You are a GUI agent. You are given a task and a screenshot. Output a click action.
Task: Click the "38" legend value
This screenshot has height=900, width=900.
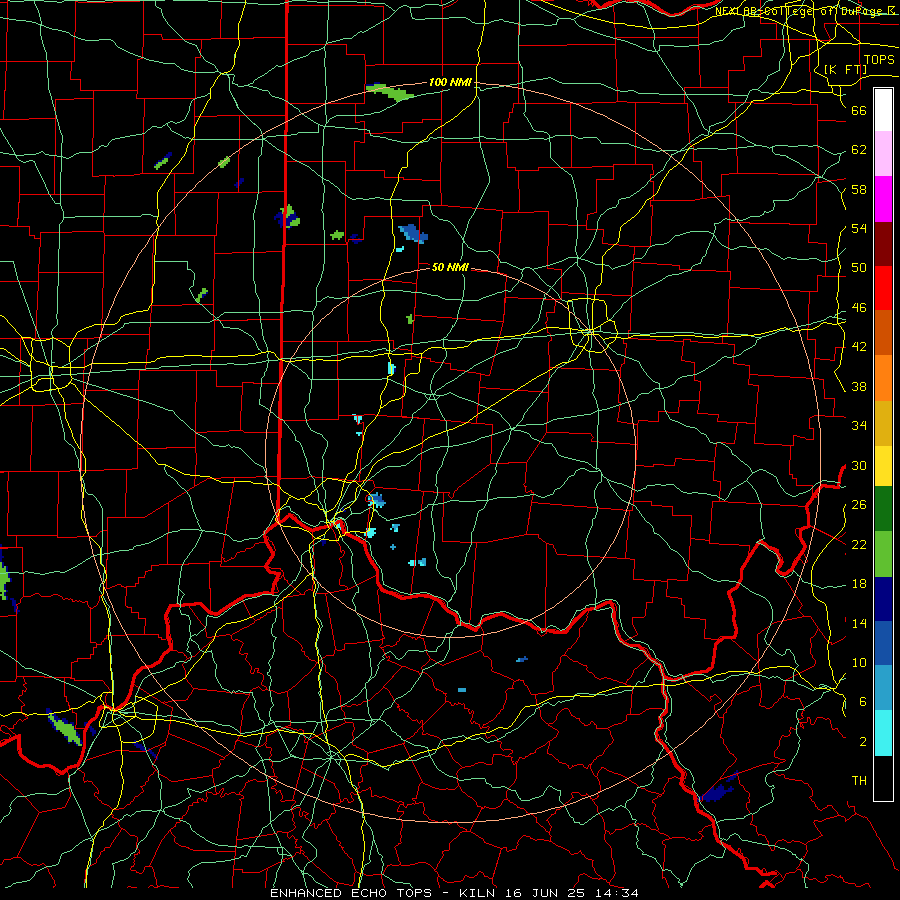point(859,387)
